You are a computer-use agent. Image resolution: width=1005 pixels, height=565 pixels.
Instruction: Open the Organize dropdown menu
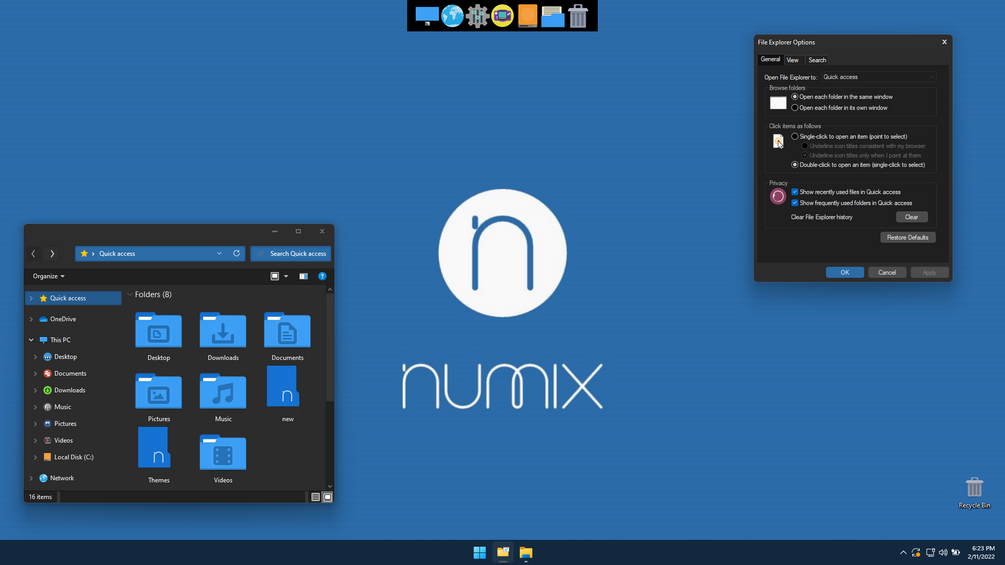coord(48,276)
